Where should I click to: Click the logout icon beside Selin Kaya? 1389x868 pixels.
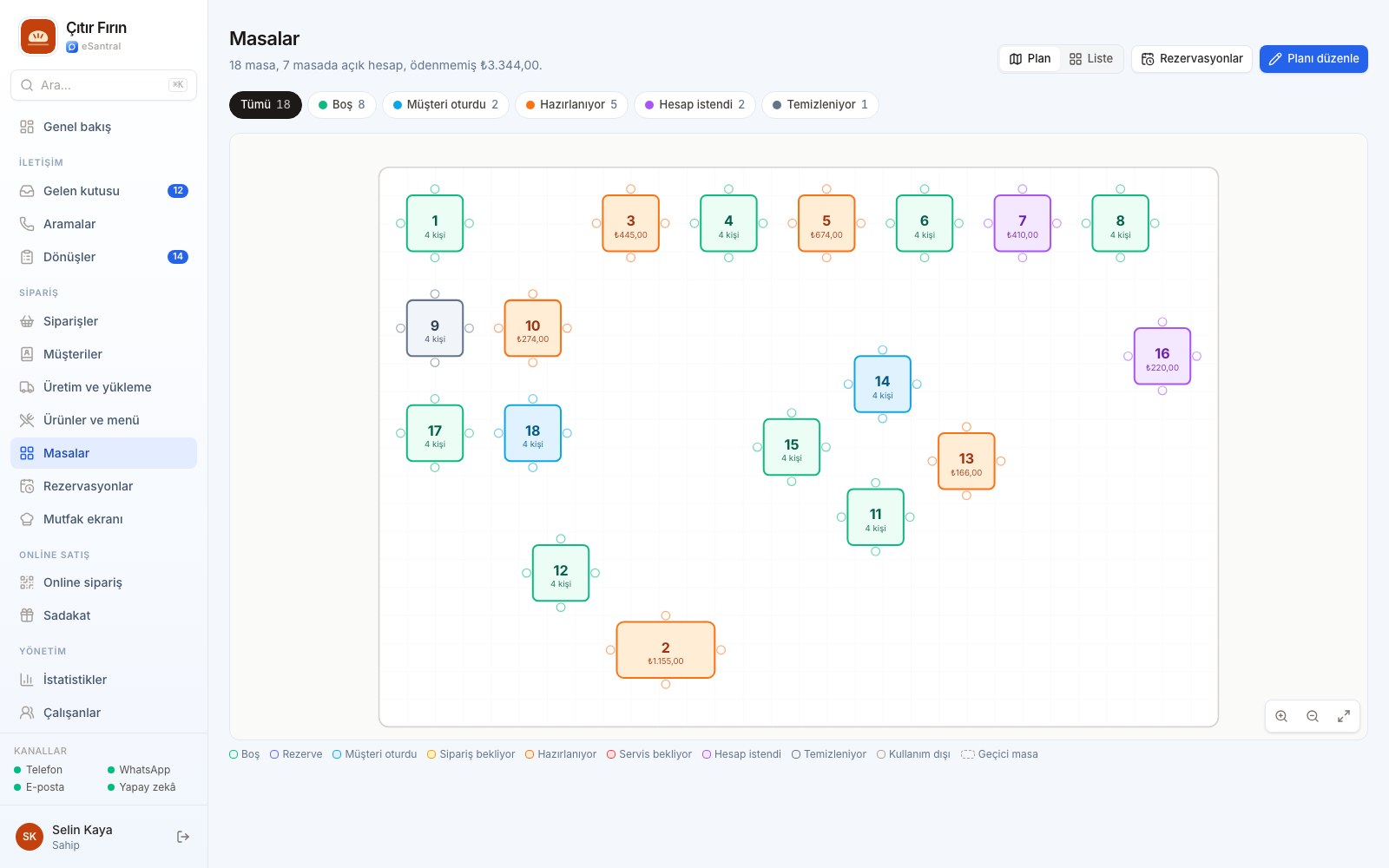183,837
